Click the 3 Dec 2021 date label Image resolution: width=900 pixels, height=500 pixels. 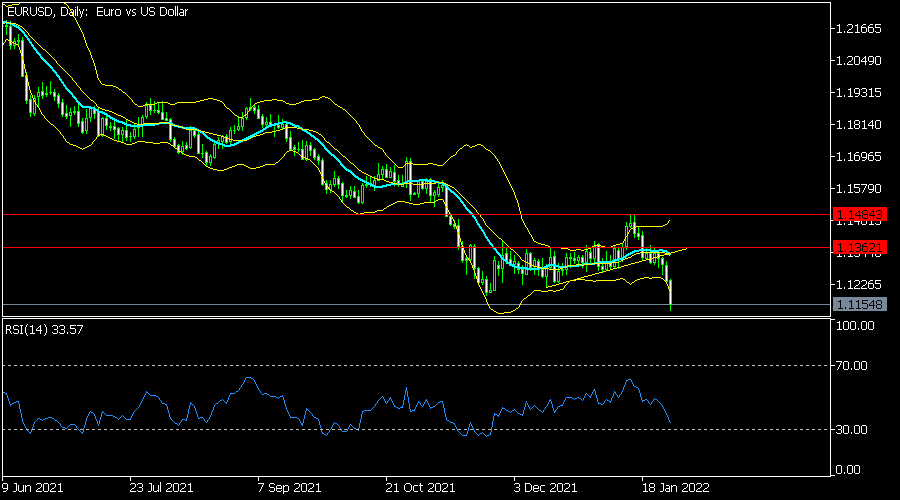coord(545,488)
